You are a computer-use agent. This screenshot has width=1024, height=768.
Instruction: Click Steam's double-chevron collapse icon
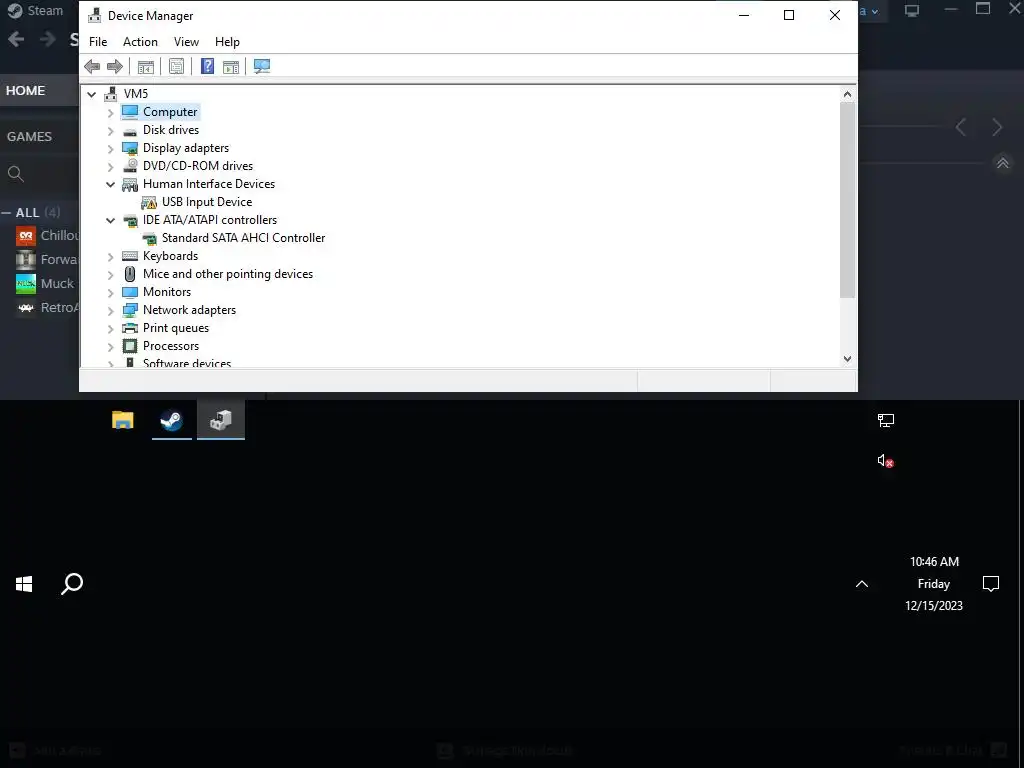pos(1002,163)
